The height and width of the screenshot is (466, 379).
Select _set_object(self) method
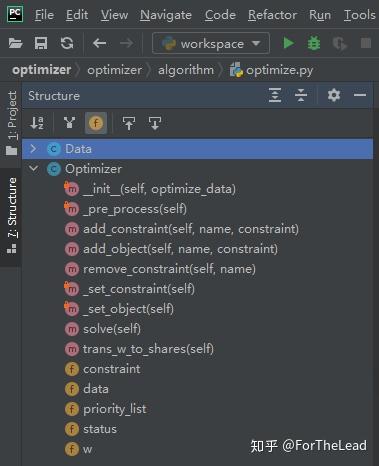[197, 309]
